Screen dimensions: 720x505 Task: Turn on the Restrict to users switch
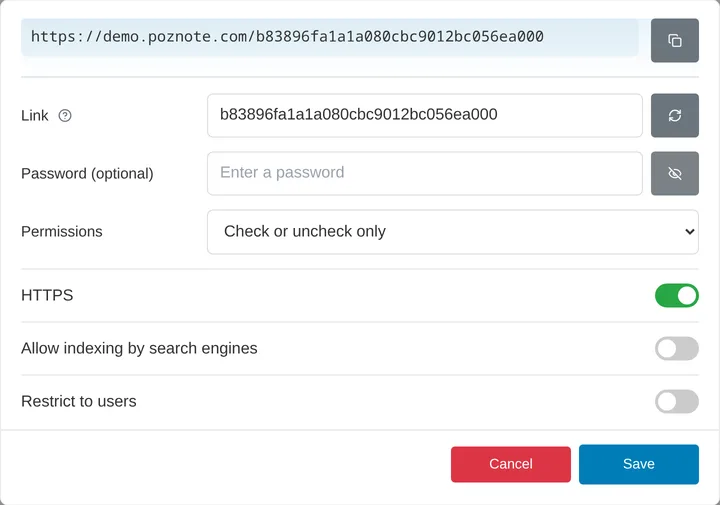click(x=676, y=402)
